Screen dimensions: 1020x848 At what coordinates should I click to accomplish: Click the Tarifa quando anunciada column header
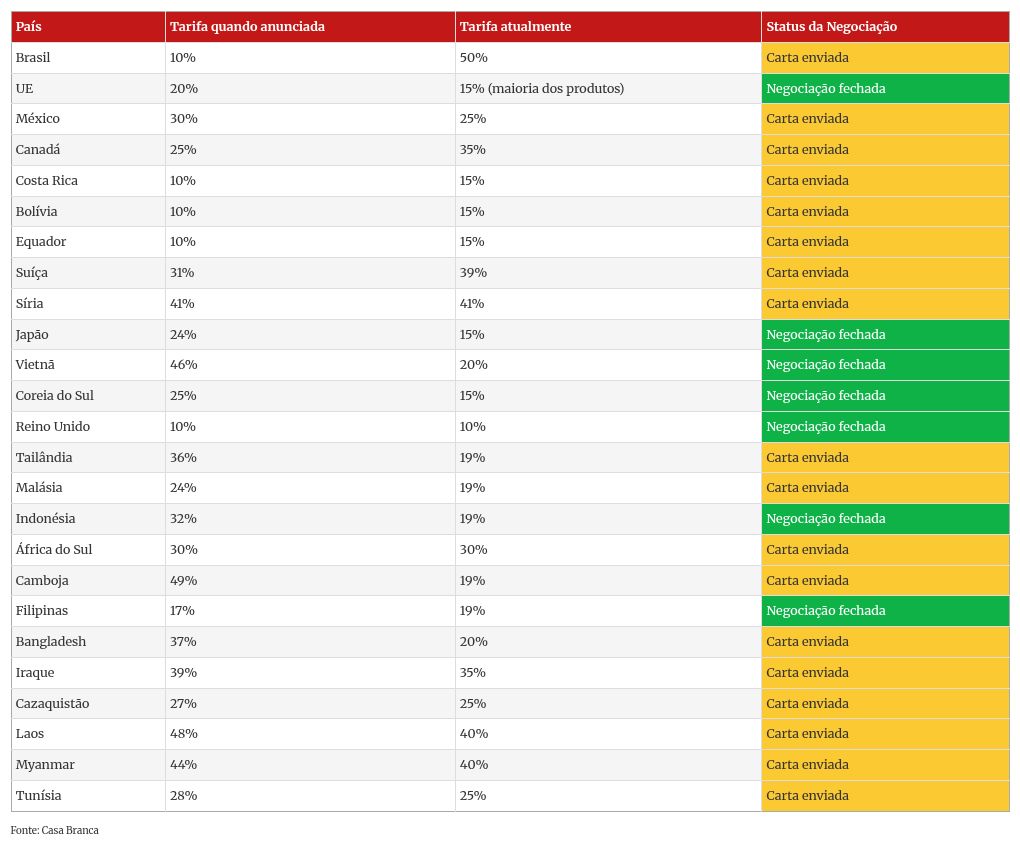click(247, 27)
